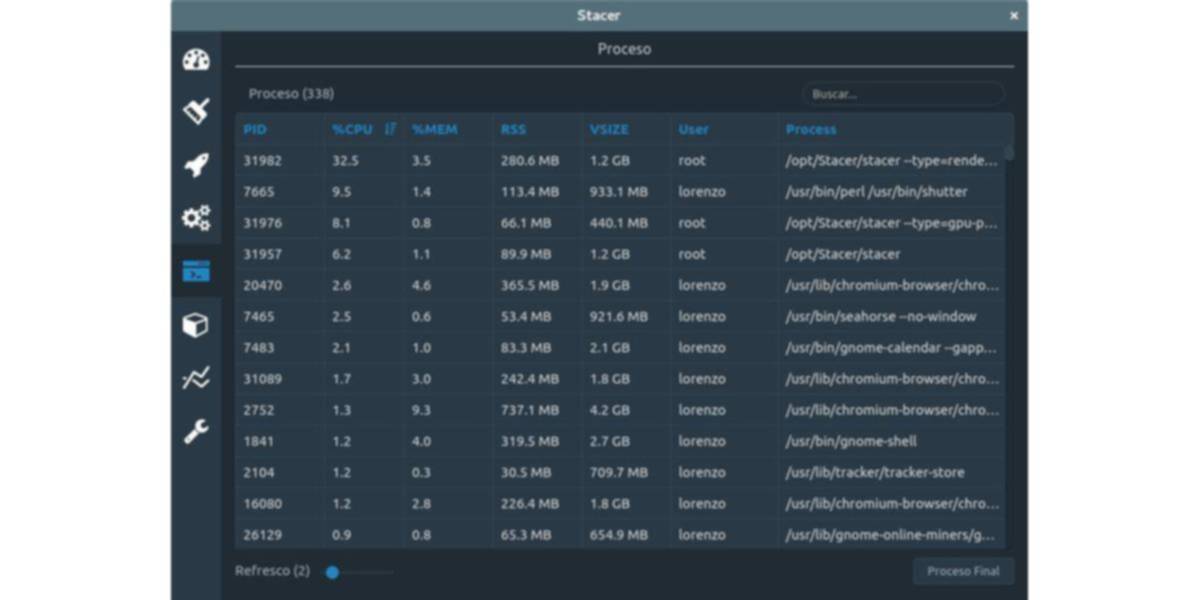Open the Dashboard speedometer icon
This screenshot has width=1200, height=600.
click(196, 60)
